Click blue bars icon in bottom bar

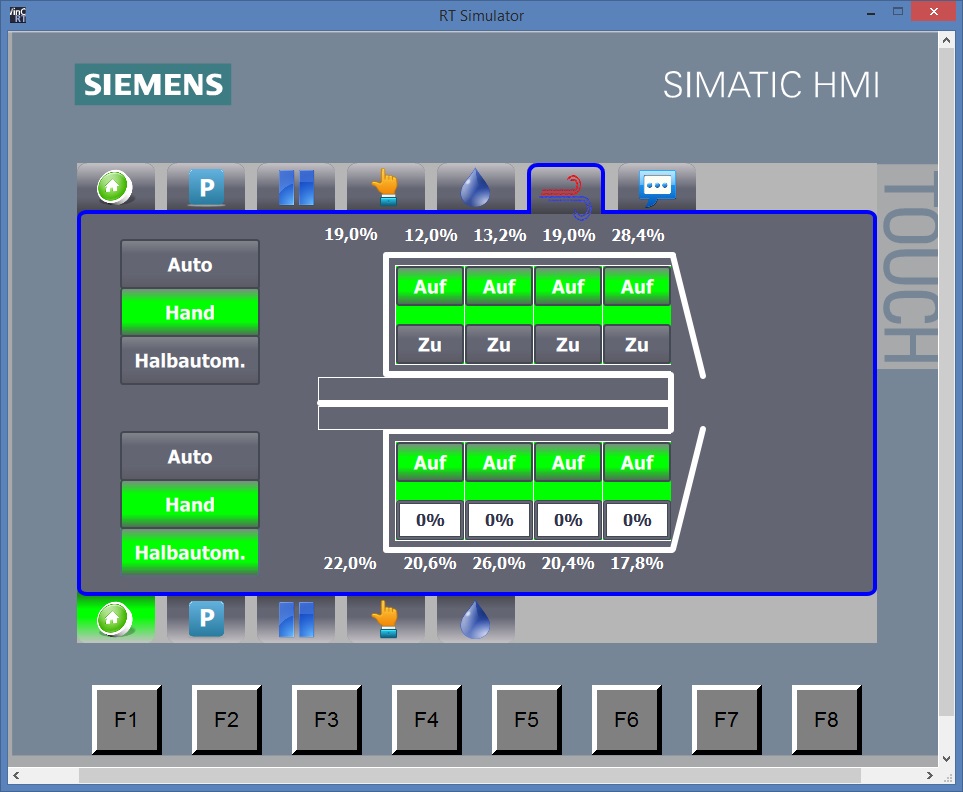pyautogui.click(x=296, y=619)
